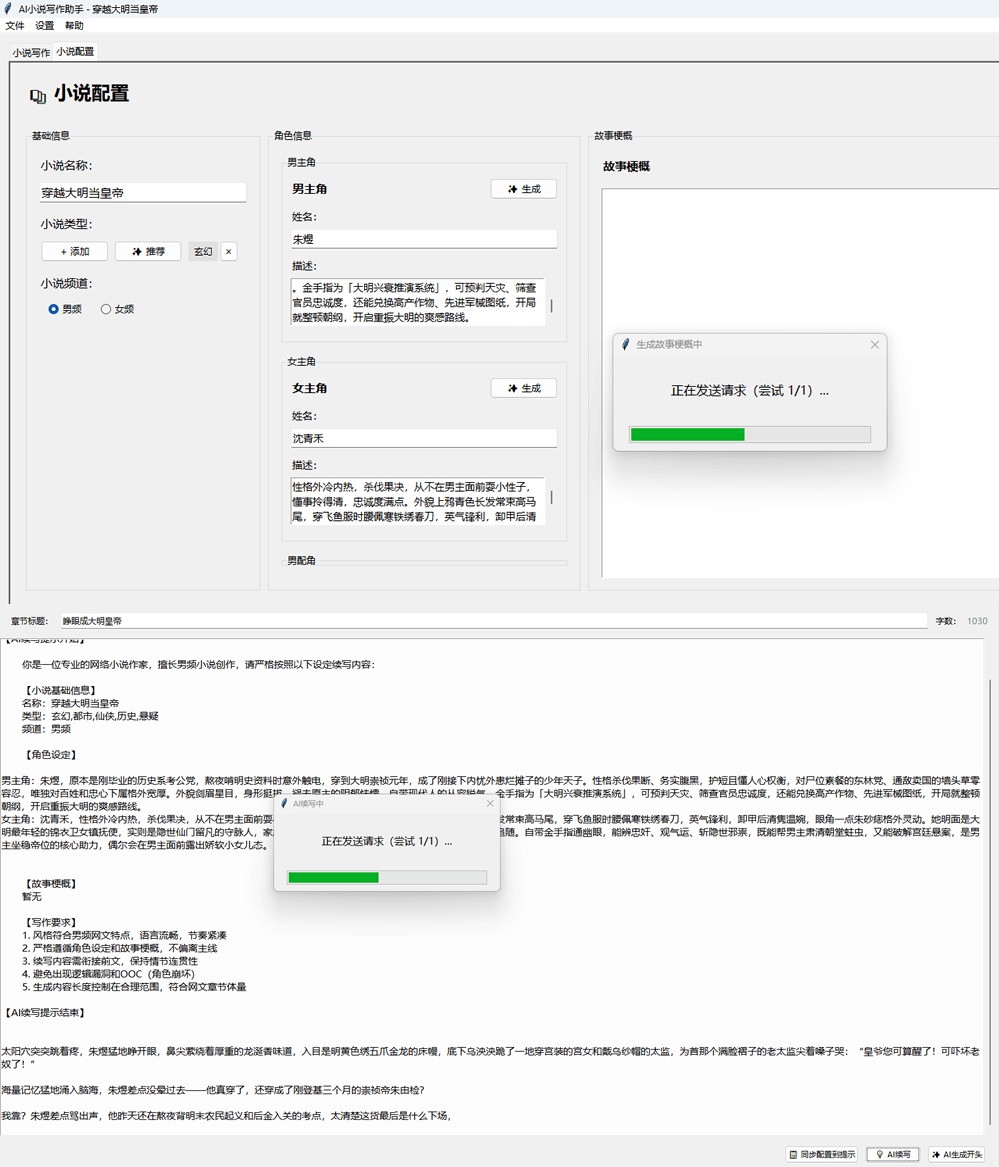Generate the 男主角 character with 生成

coord(523,189)
